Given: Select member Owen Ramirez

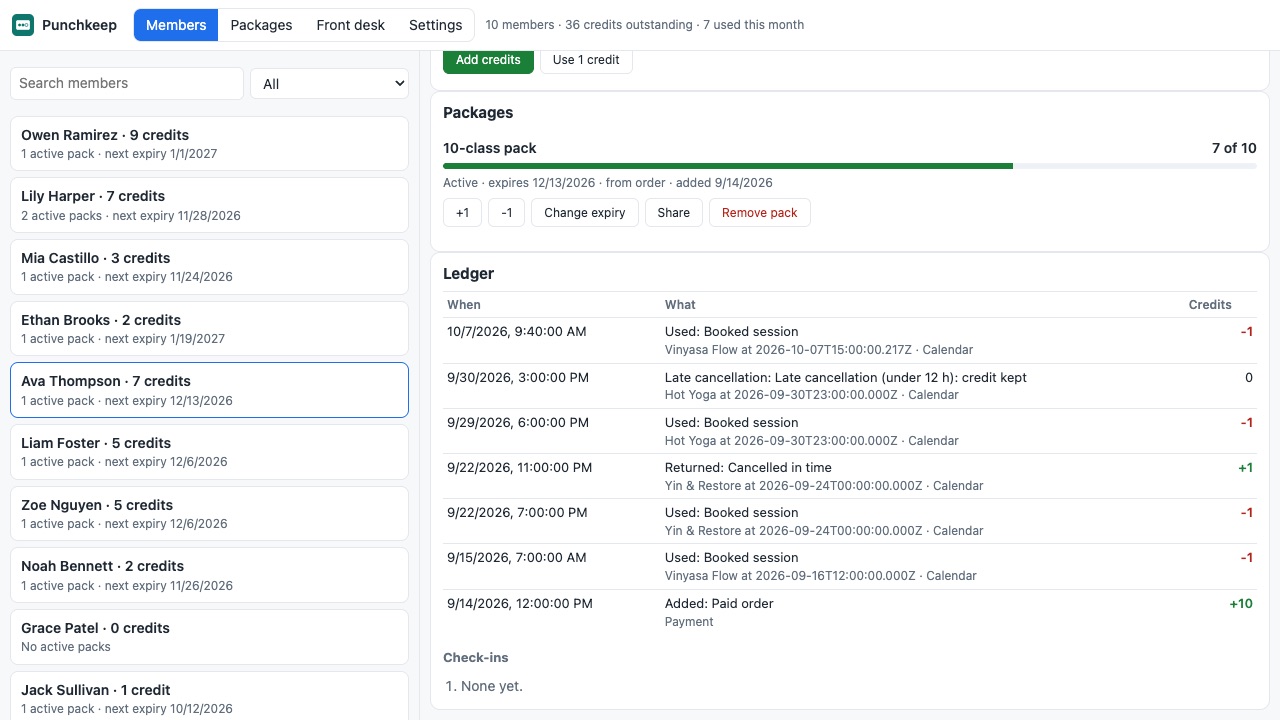Looking at the screenshot, I should (209, 143).
